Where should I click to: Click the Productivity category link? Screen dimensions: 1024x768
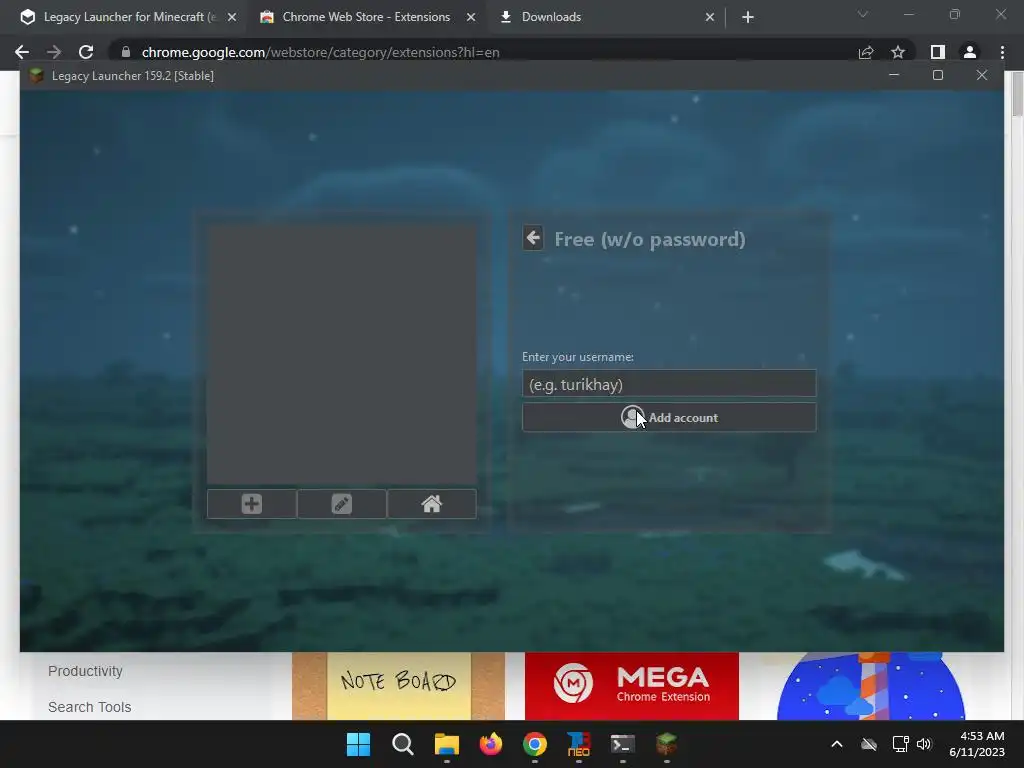point(85,671)
